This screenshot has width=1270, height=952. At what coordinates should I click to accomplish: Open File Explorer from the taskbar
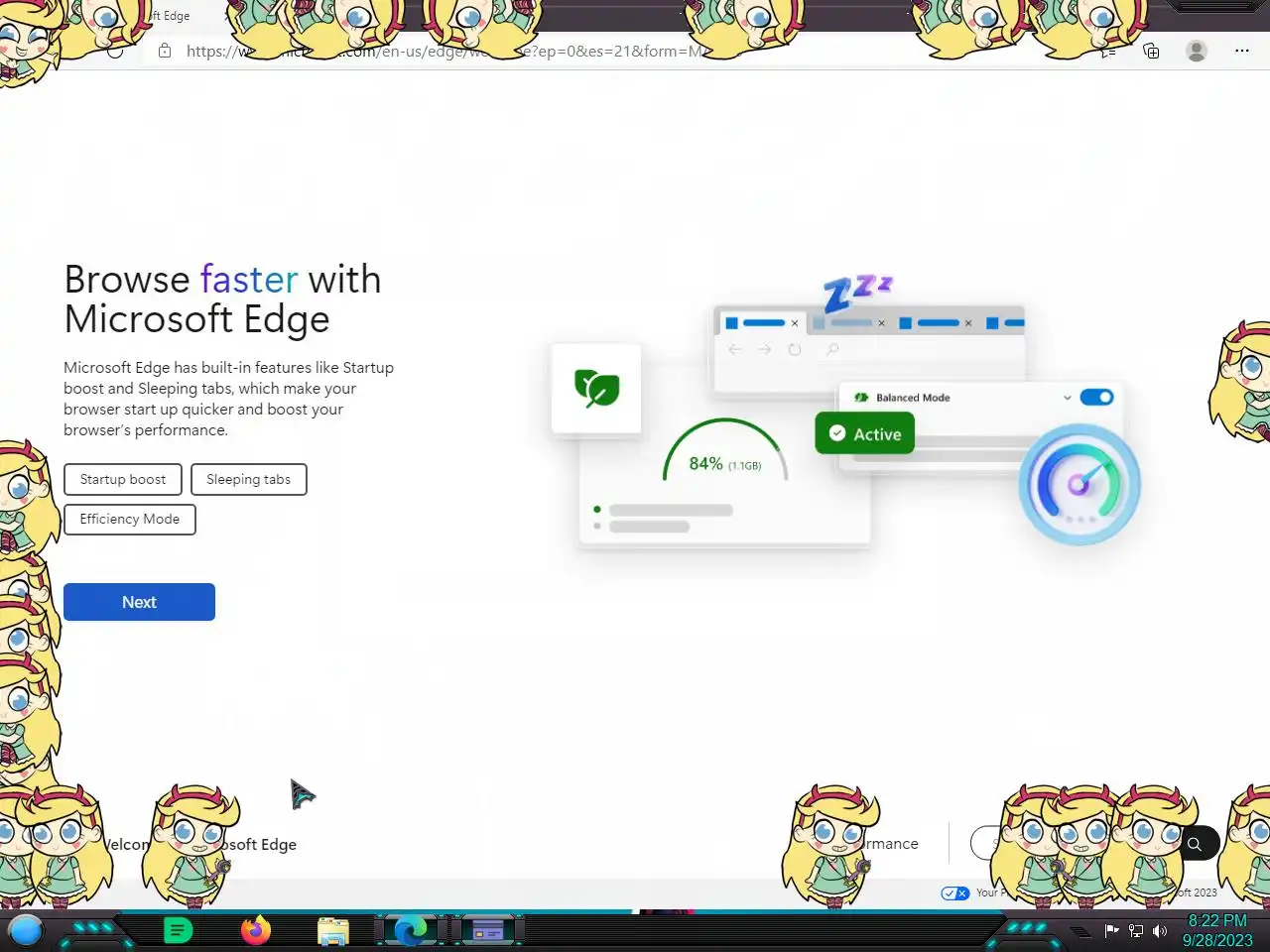[x=333, y=931]
